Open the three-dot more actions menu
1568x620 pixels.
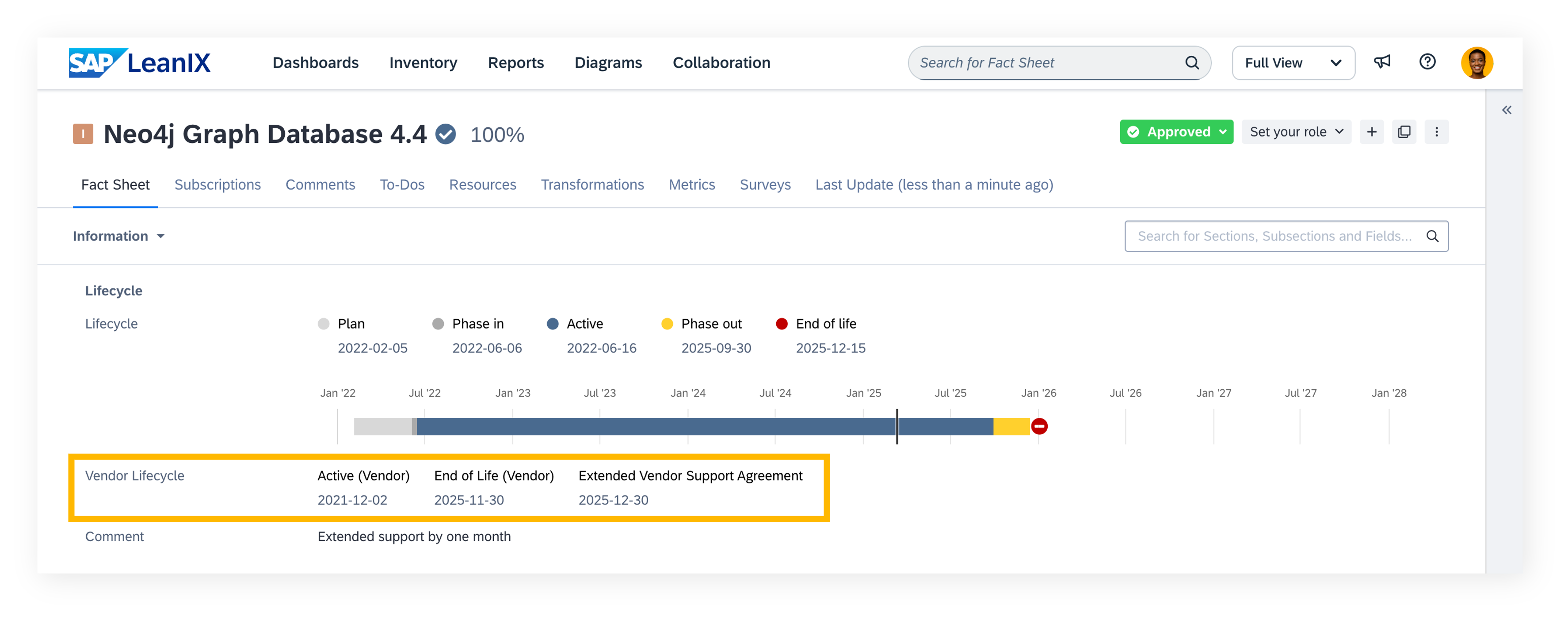(1436, 132)
